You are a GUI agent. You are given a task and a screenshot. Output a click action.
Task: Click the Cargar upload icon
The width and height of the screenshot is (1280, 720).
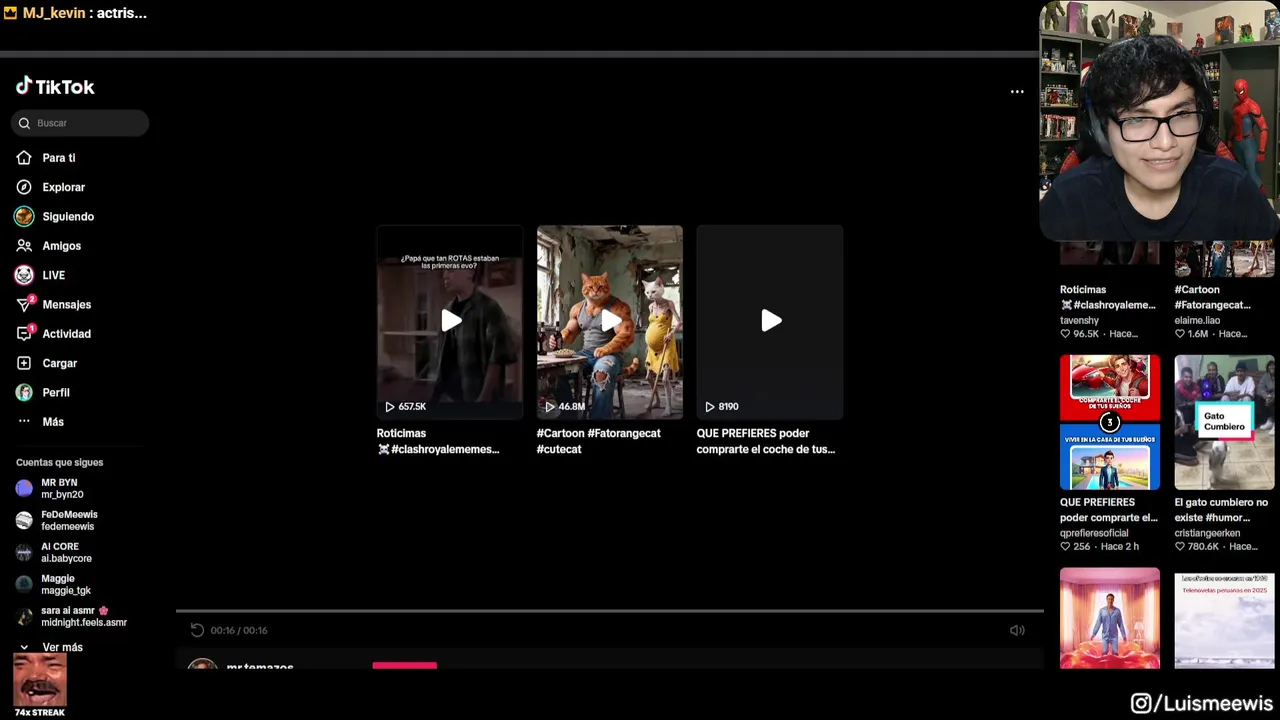24,363
